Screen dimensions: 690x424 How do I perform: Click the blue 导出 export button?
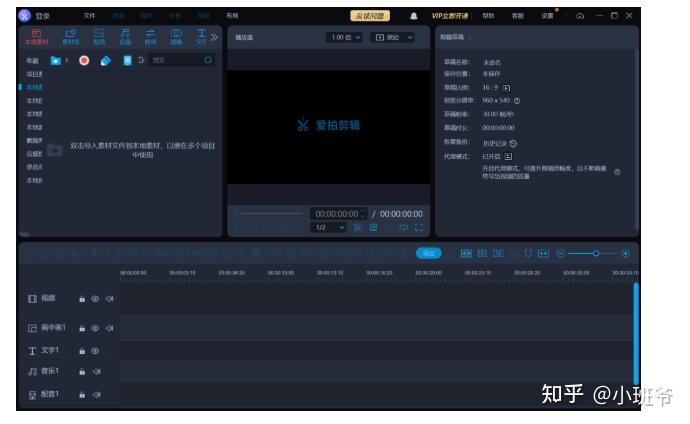pyautogui.click(x=429, y=253)
